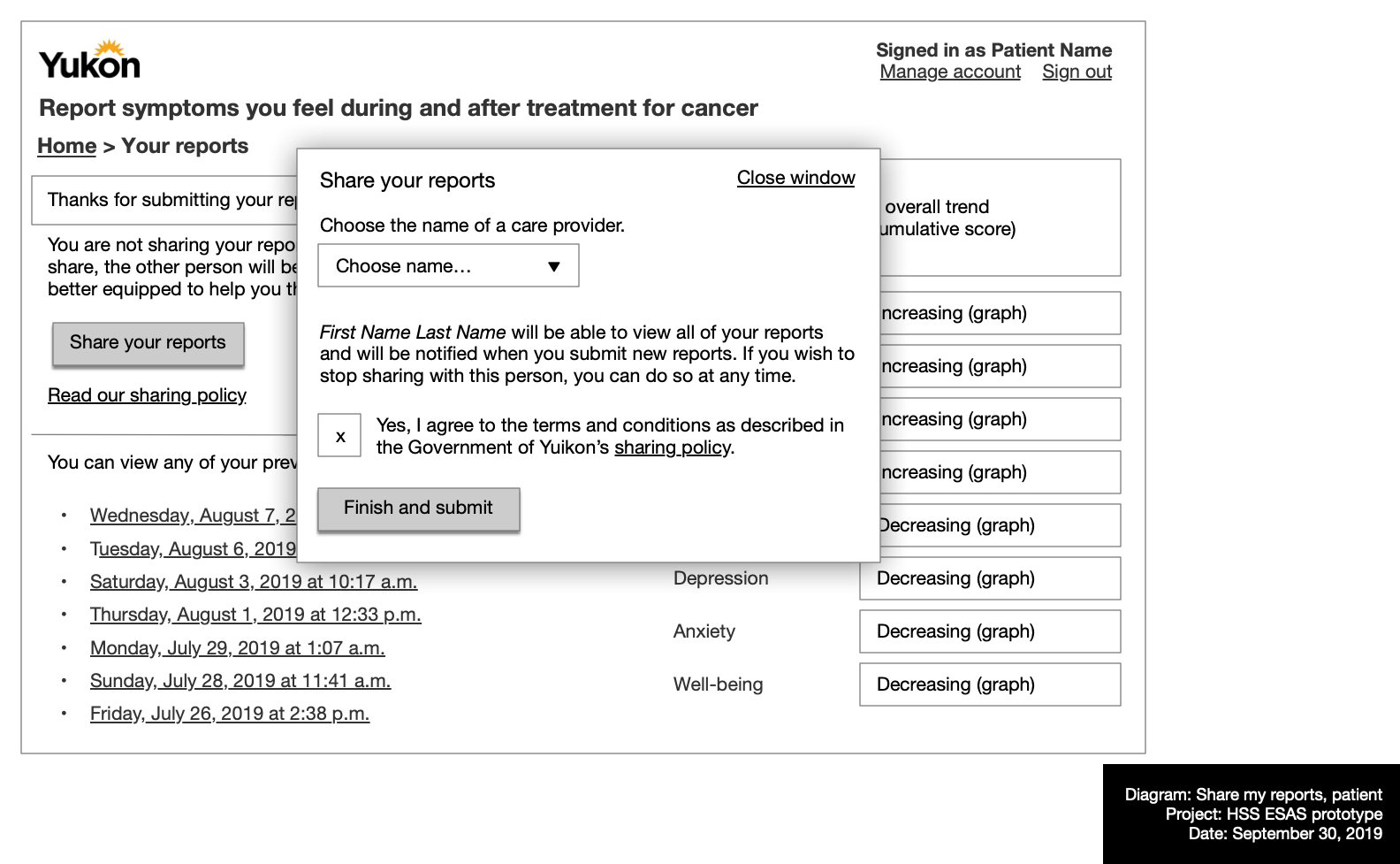Image resolution: width=1400 pixels, height=864 pixels.
Task: View the Friday, July 26, 2019 report
Action: [230, 714]
